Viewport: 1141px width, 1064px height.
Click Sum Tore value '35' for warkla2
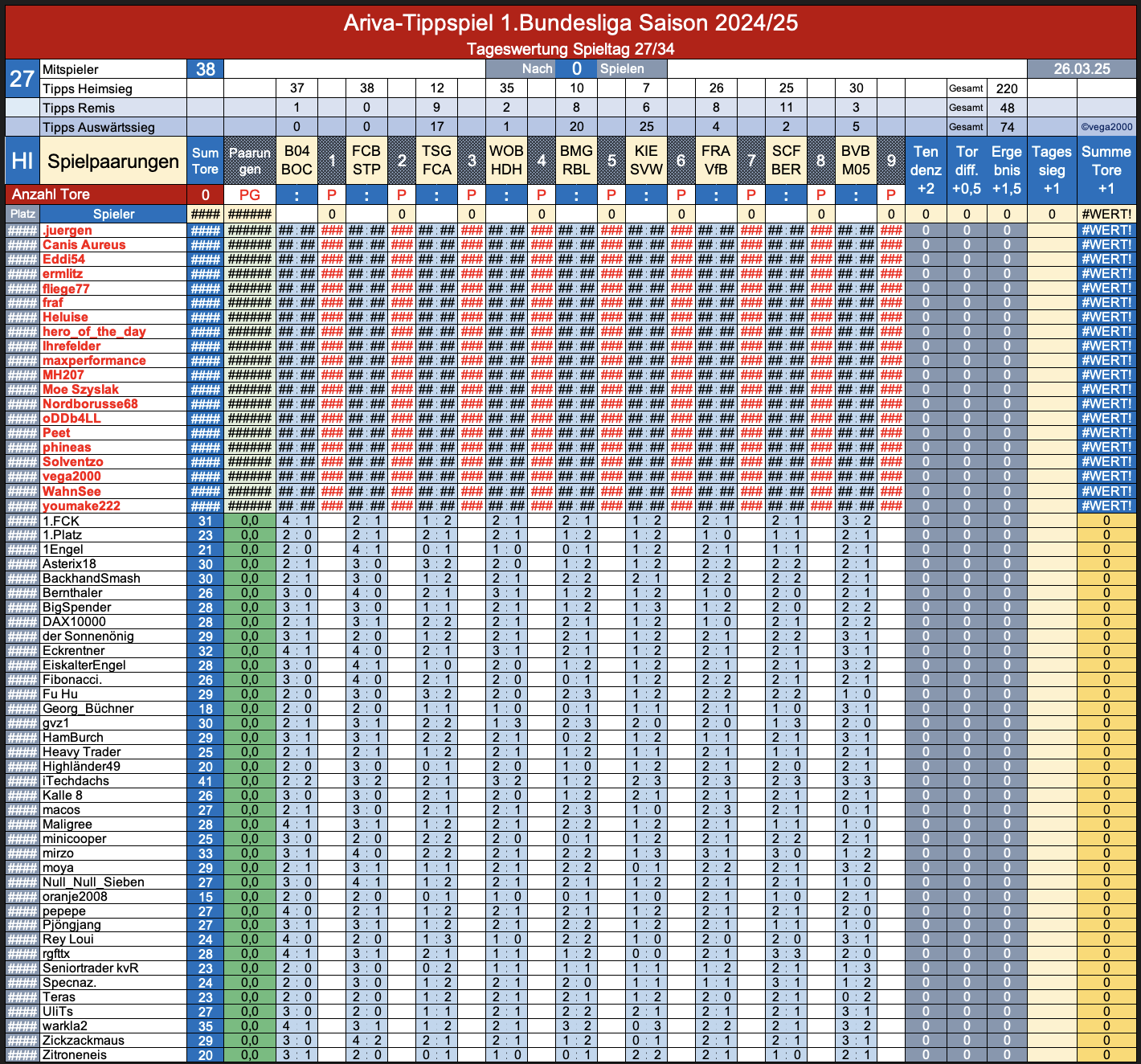pos(206,1026)
